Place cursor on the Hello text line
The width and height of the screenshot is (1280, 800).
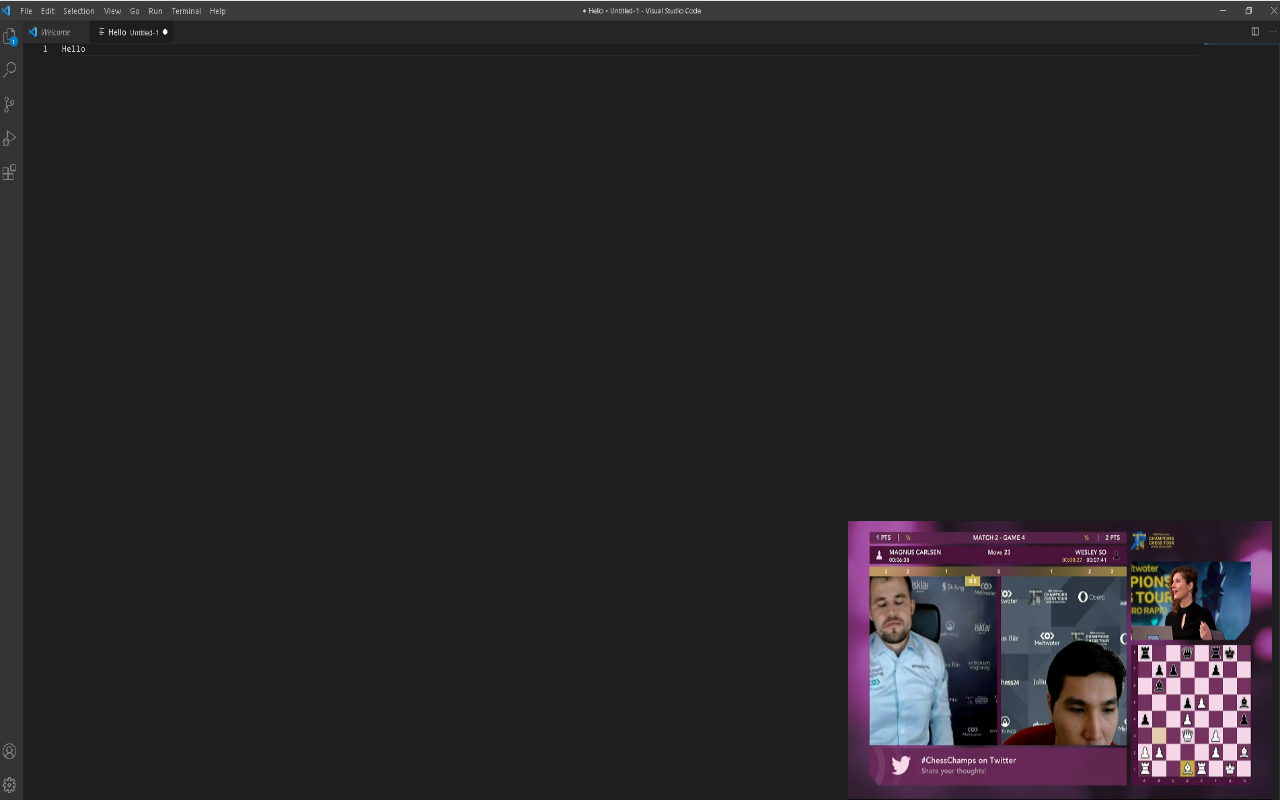pos(74,49)
